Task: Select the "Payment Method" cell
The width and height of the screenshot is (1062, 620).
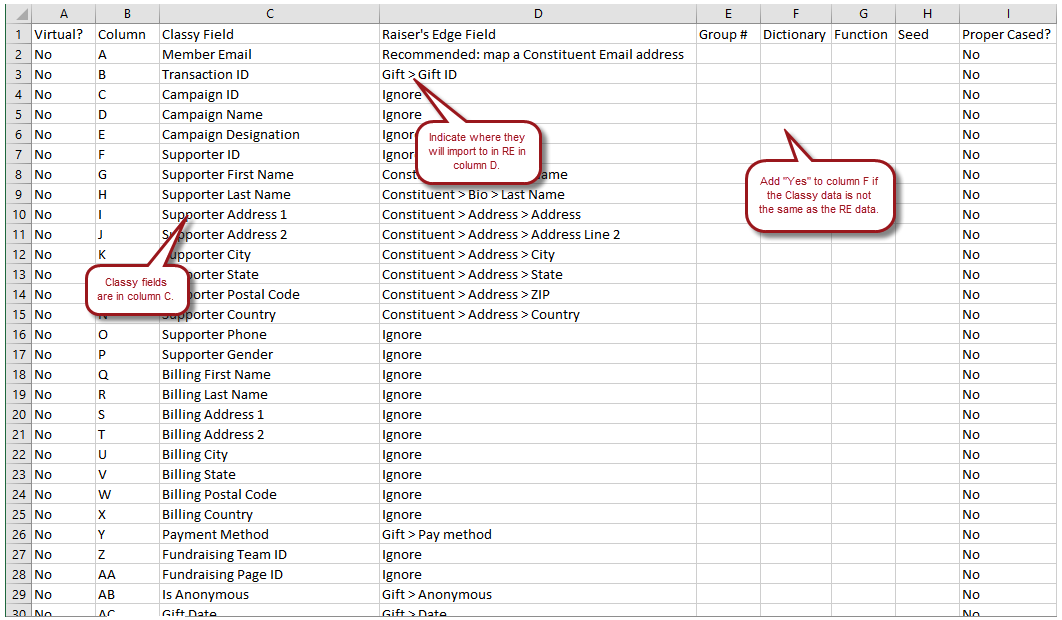Action: coord(270,535)
